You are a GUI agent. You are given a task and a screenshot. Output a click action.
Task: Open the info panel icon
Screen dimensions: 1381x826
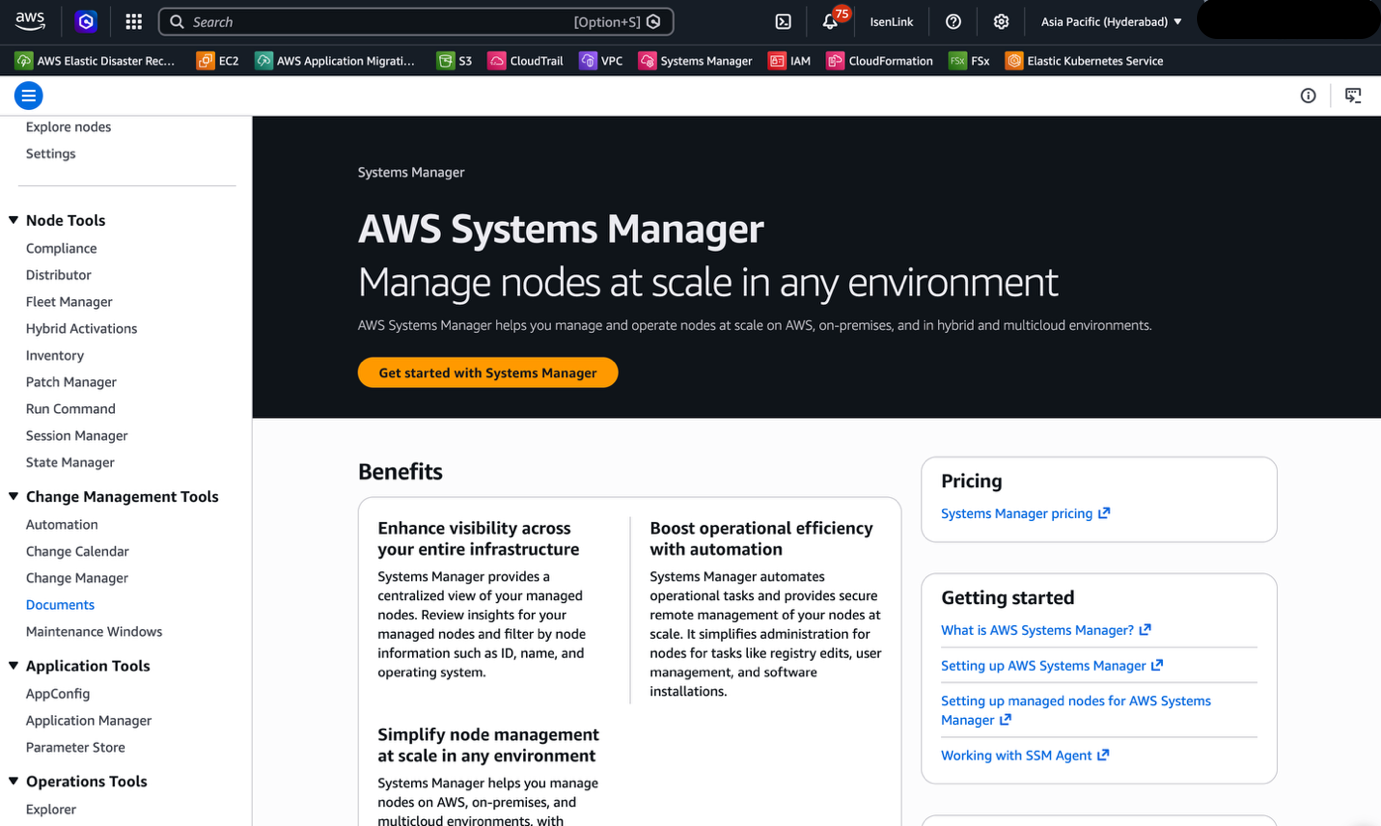[1308, 95]
